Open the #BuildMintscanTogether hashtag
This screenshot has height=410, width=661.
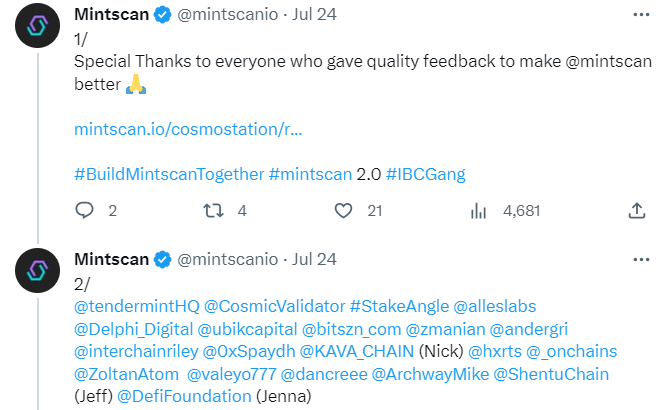[x=169, y=173]
